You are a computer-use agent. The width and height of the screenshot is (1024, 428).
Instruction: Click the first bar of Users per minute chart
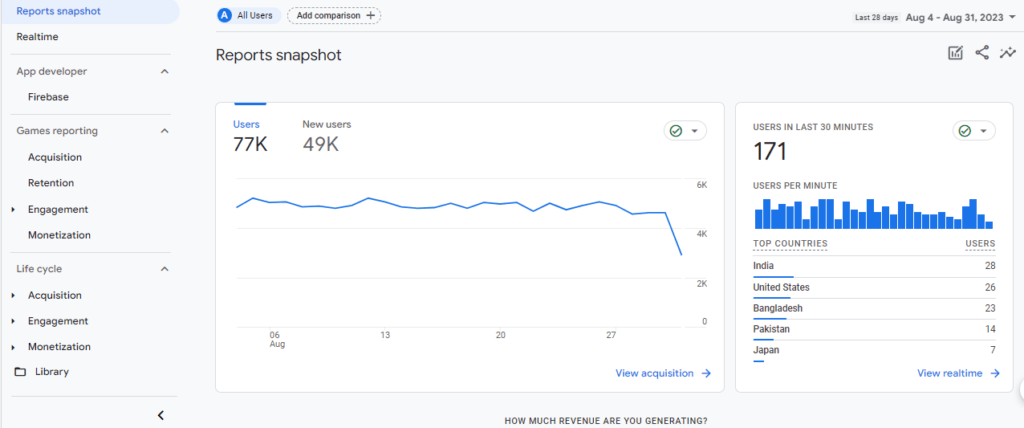759,219
